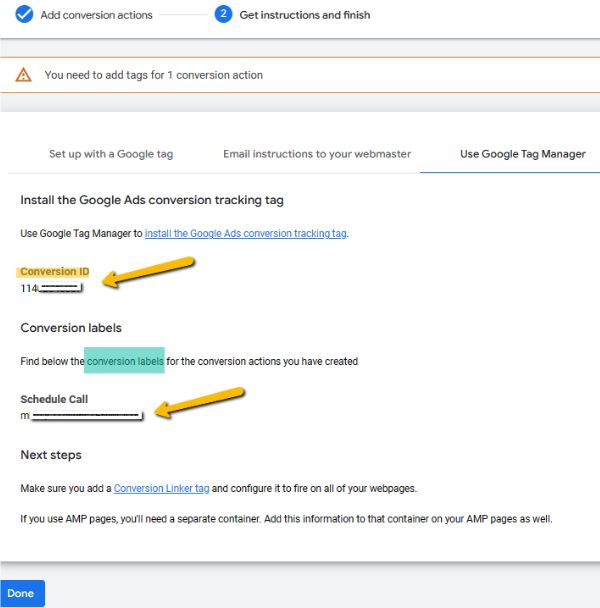Open 'install the Google Ads conversion tracking tag' link
The image size is (600, 608).
[246, 233]
